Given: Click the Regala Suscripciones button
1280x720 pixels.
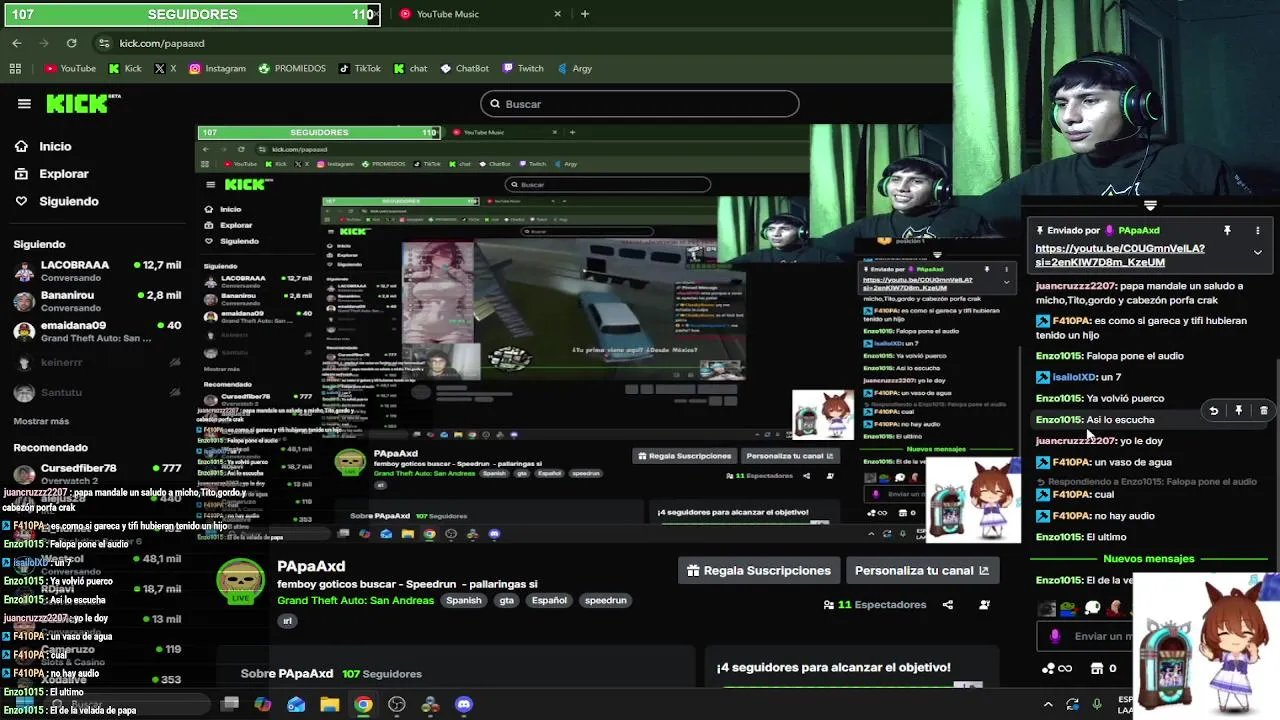Looking at the screenshot, I should [x=759, y=570].
